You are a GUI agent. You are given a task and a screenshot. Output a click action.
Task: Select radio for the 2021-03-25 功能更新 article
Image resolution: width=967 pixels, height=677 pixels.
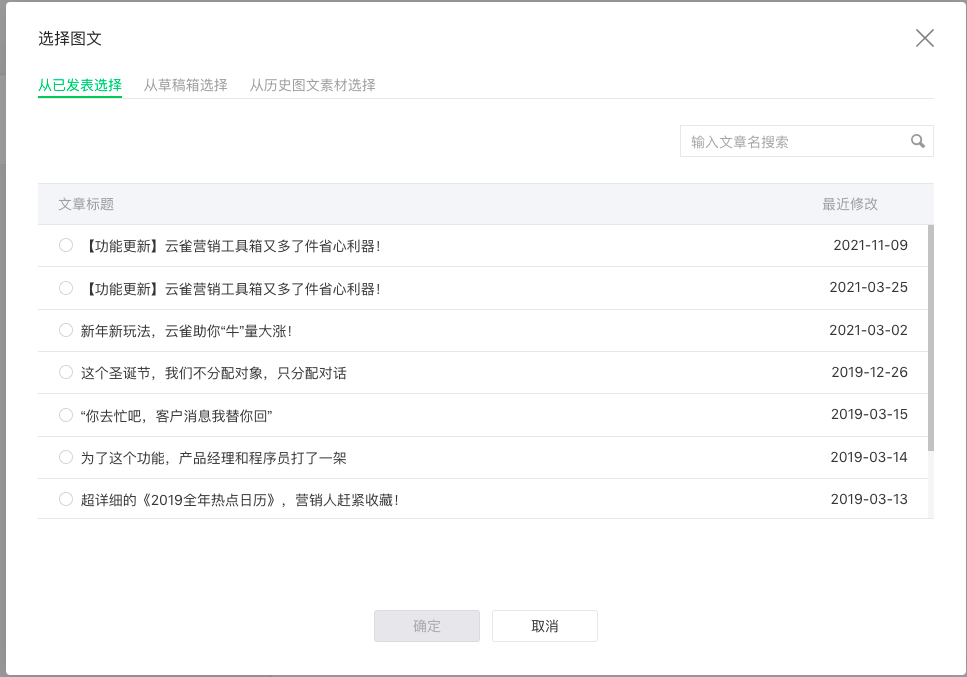pos(66,288)
